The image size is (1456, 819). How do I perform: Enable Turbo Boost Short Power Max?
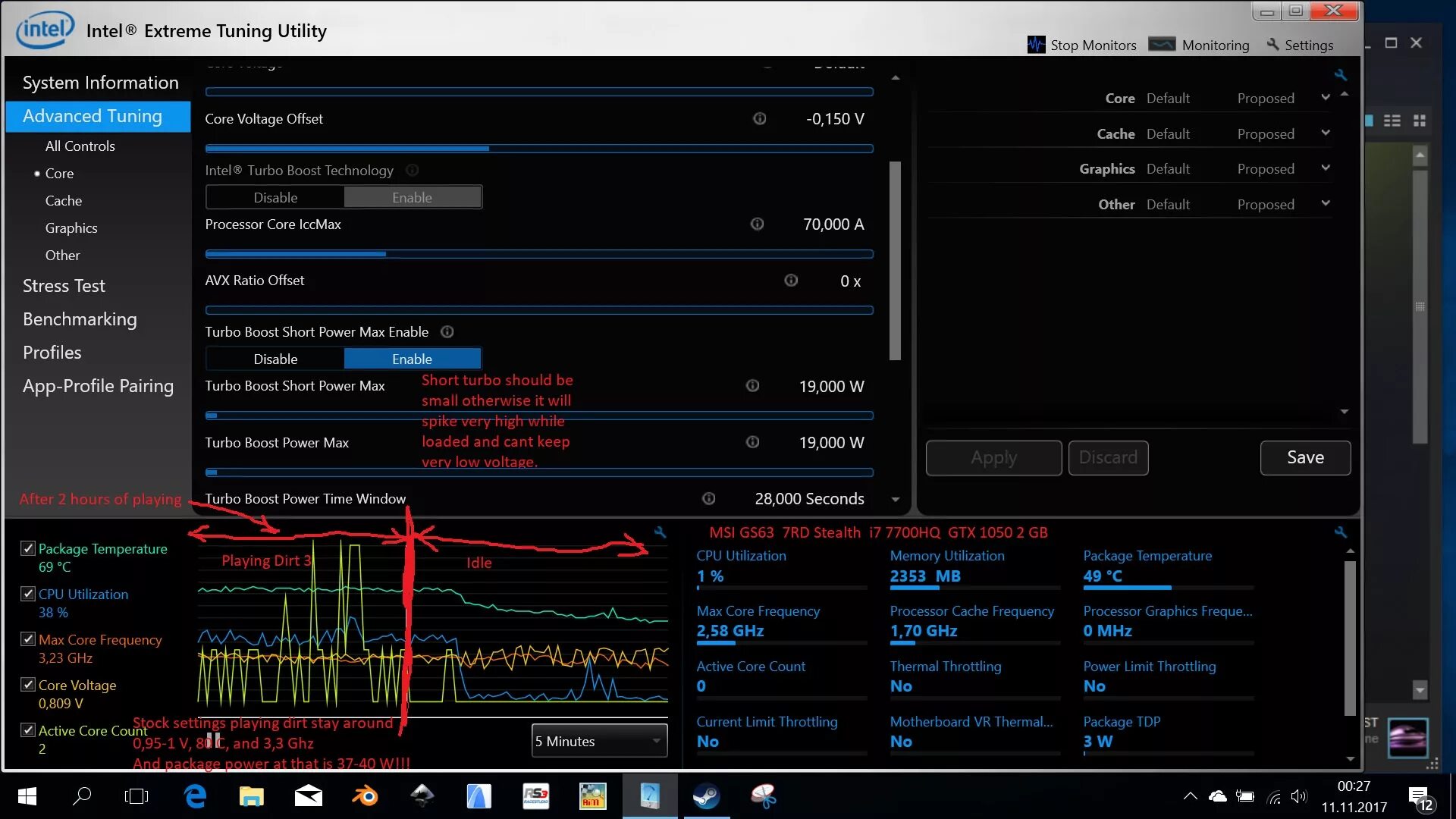412,359
